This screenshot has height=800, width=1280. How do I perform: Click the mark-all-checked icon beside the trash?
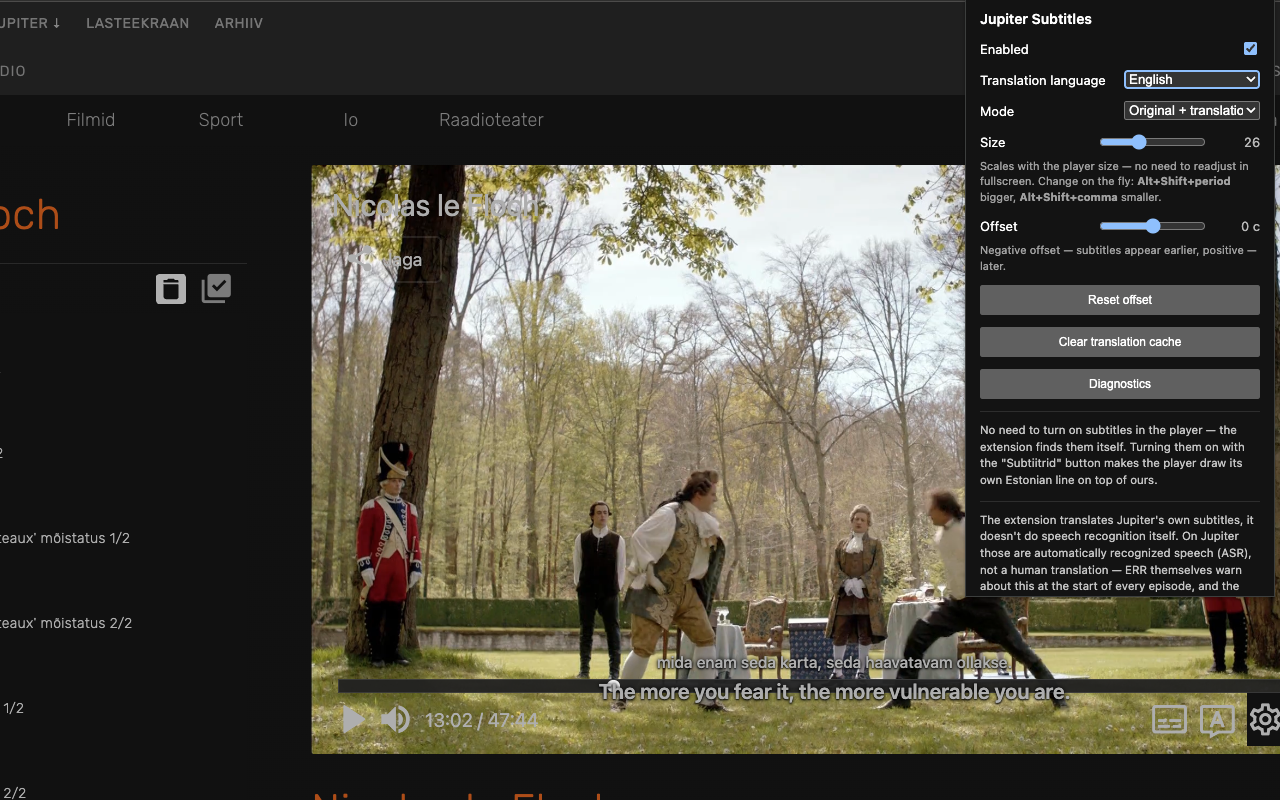coord(216,289)
